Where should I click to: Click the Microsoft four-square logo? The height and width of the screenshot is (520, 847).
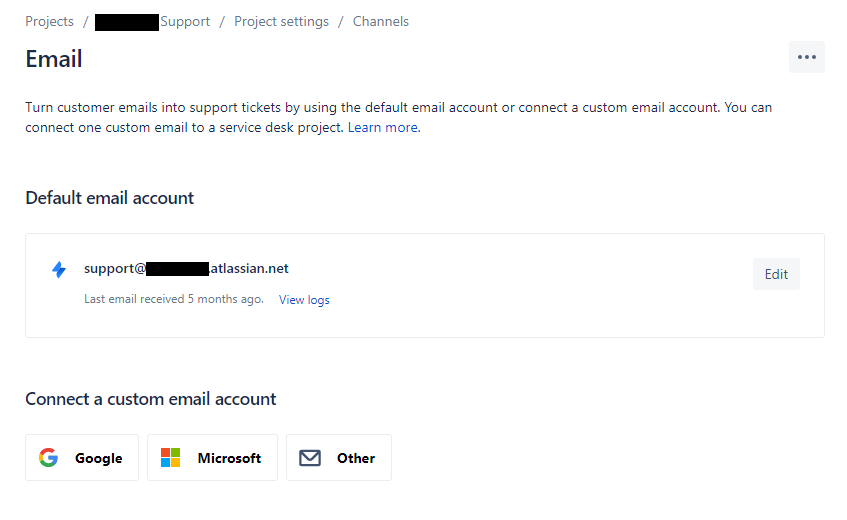170,457
